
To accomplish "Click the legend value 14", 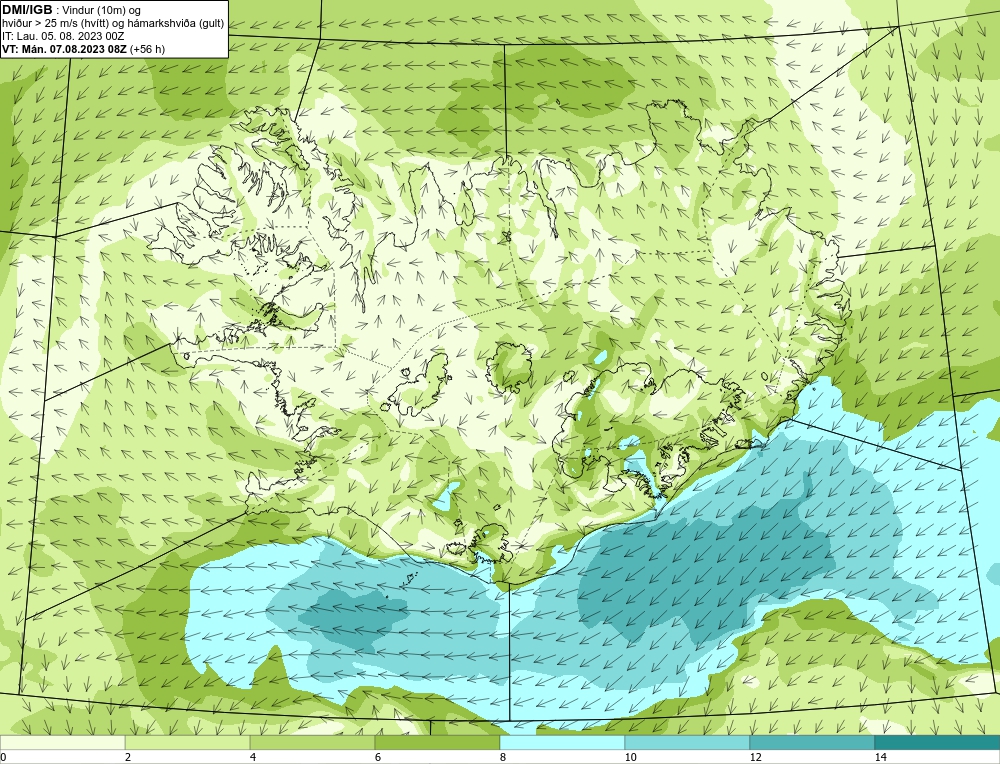I will point(880,757).
